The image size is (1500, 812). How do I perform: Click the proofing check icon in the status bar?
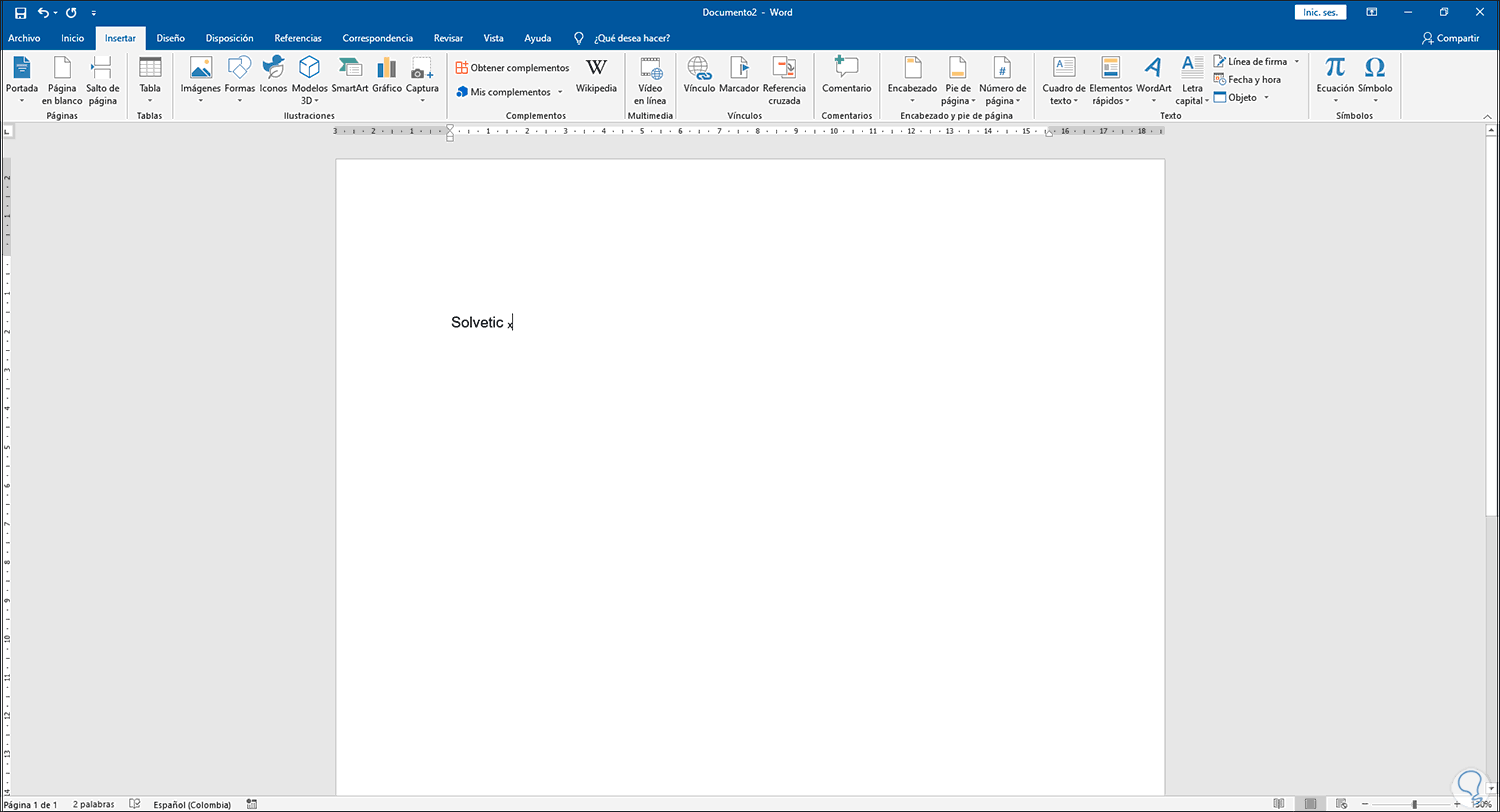(x=135, y=804)
